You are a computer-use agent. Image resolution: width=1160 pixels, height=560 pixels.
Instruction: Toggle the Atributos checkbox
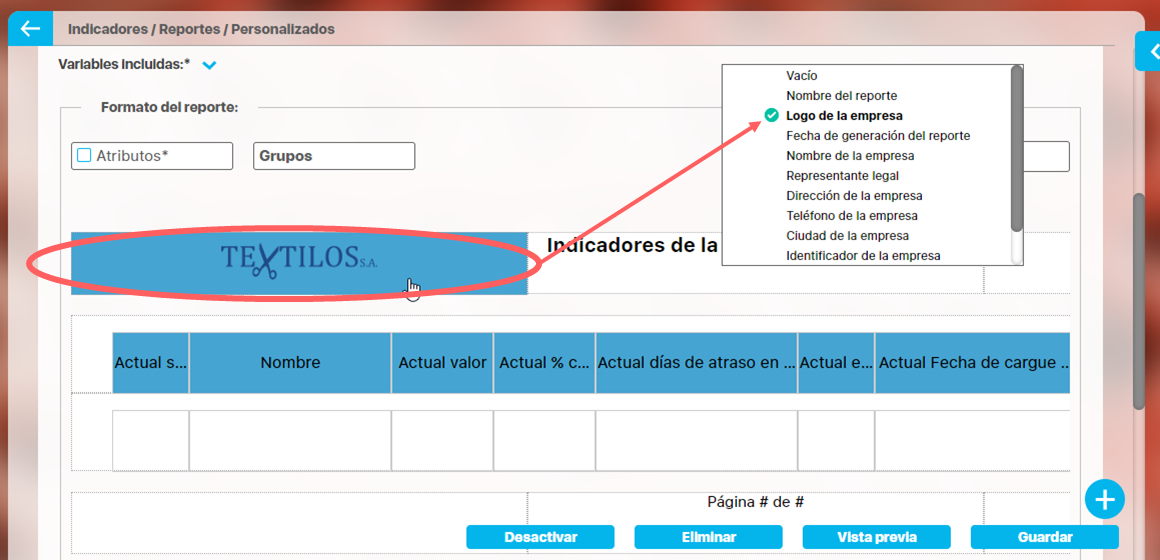[x=84, y=155]
